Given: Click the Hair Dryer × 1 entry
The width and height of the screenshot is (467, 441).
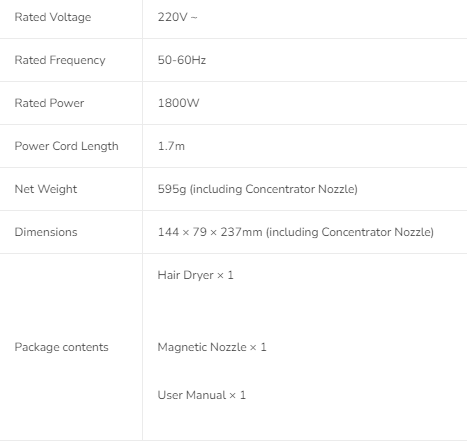Looking at the screenshot, I should pyautogui.click(x=195, y=275).
